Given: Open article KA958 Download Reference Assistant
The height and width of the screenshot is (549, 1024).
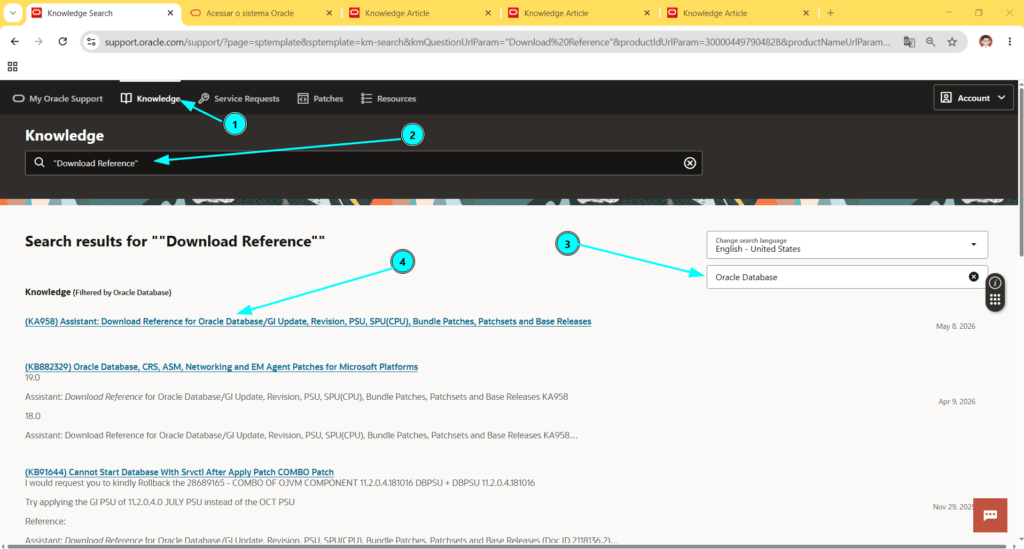Looking at the screenshot, I should point(308,321).
